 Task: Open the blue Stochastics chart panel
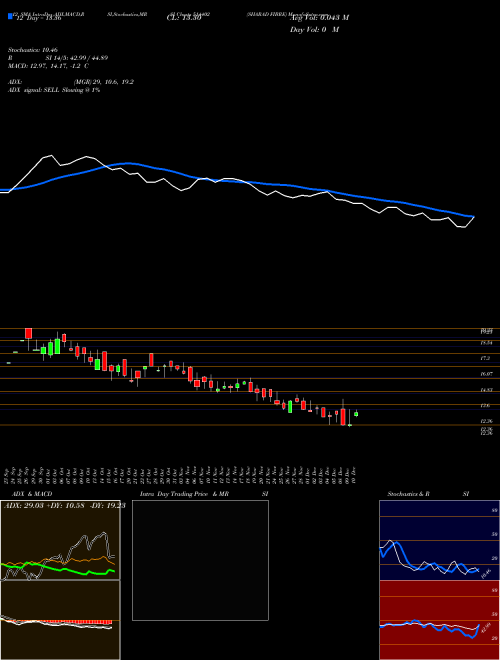point(439,540)
